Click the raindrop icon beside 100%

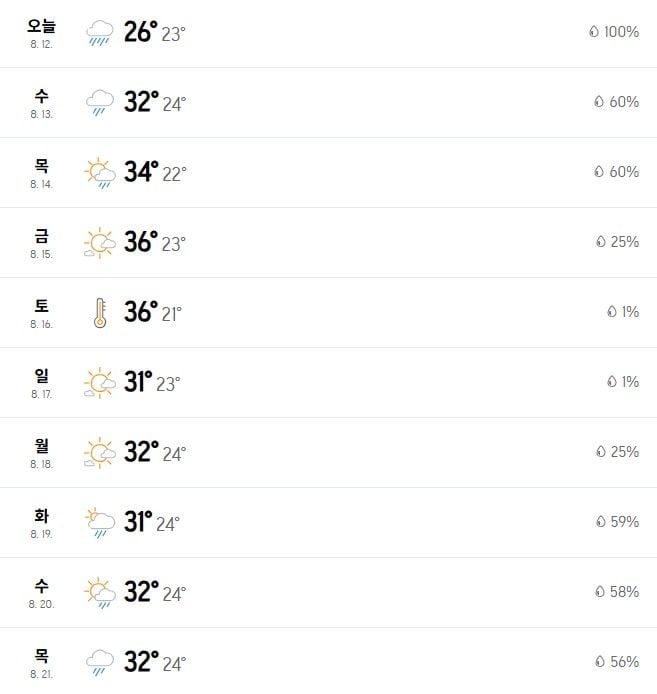594,31
